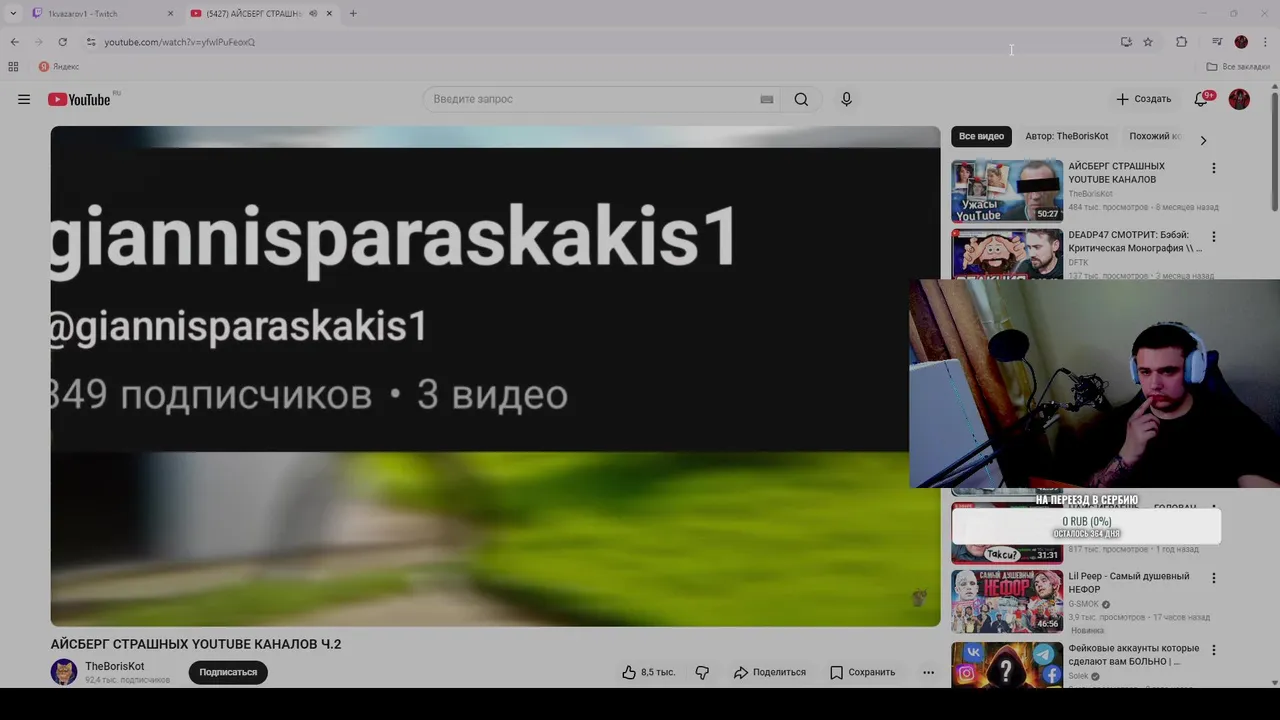1280x720 pixels.
Task: Open the suggested video title 'АЙСБЕРГ СТРАШНЫХ YOUTUBE КАНАЛОВ'
Action: click(x=1116, y=173)
